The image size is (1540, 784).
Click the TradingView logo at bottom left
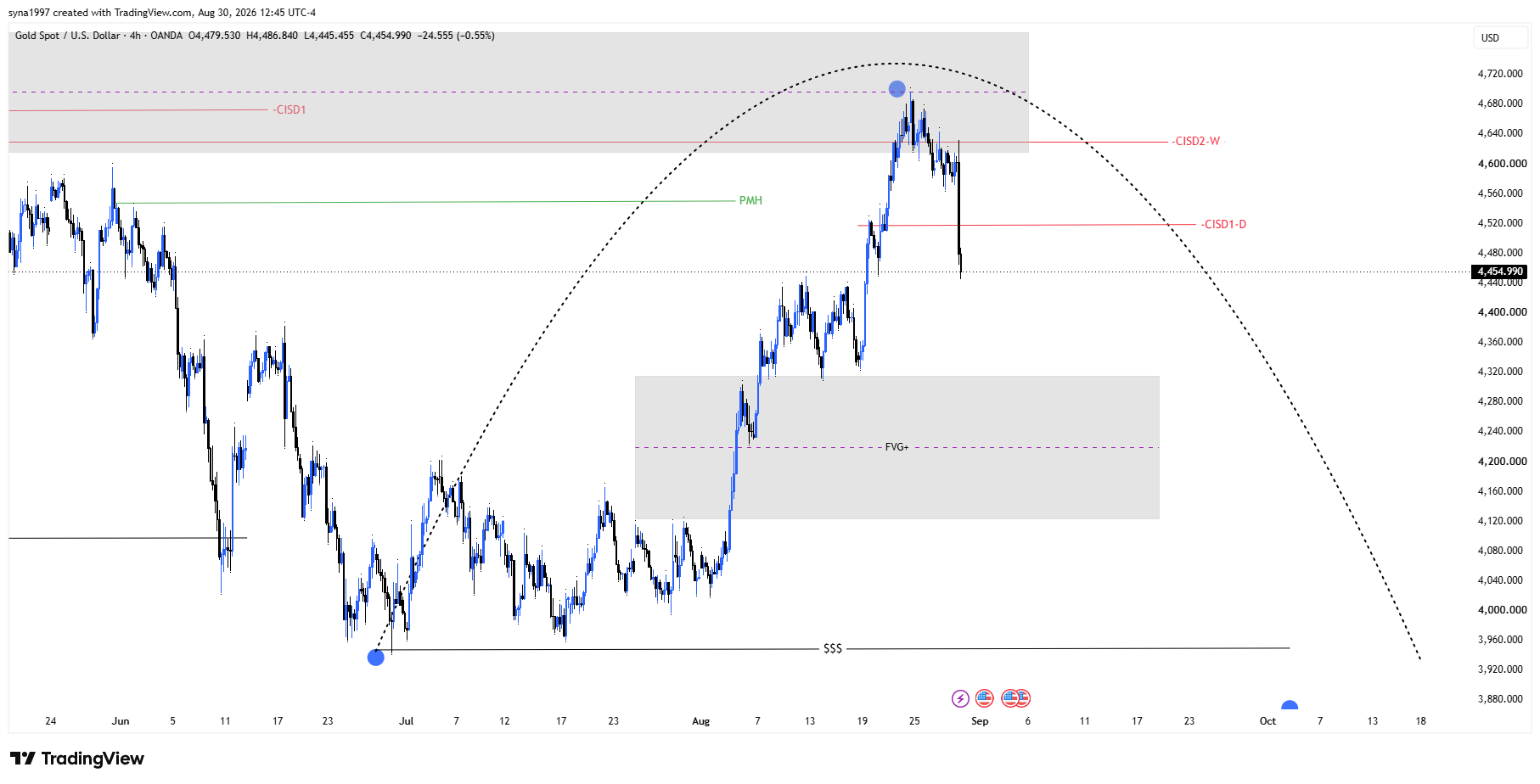point(77,759)
